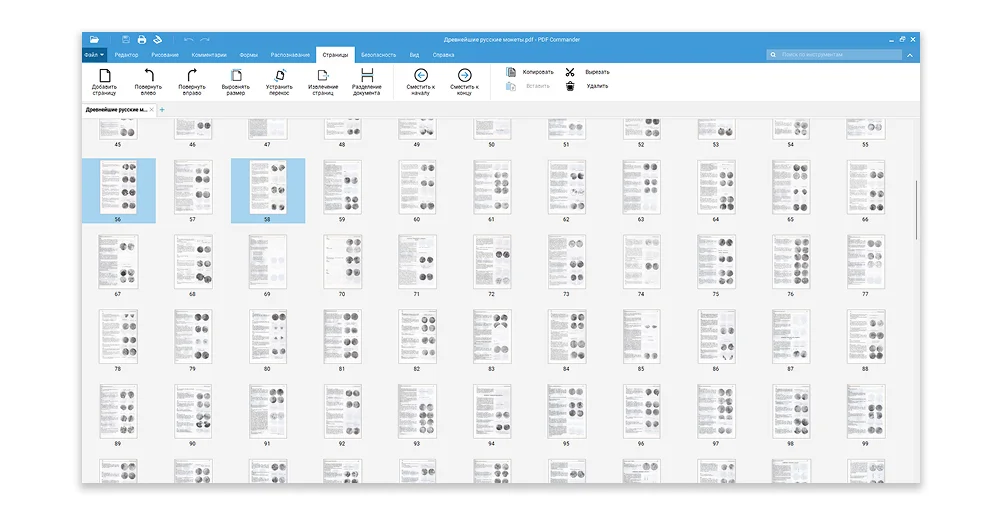Select page 67 thumbnail
The image size is (1000, 516).
tap(118, 262)
